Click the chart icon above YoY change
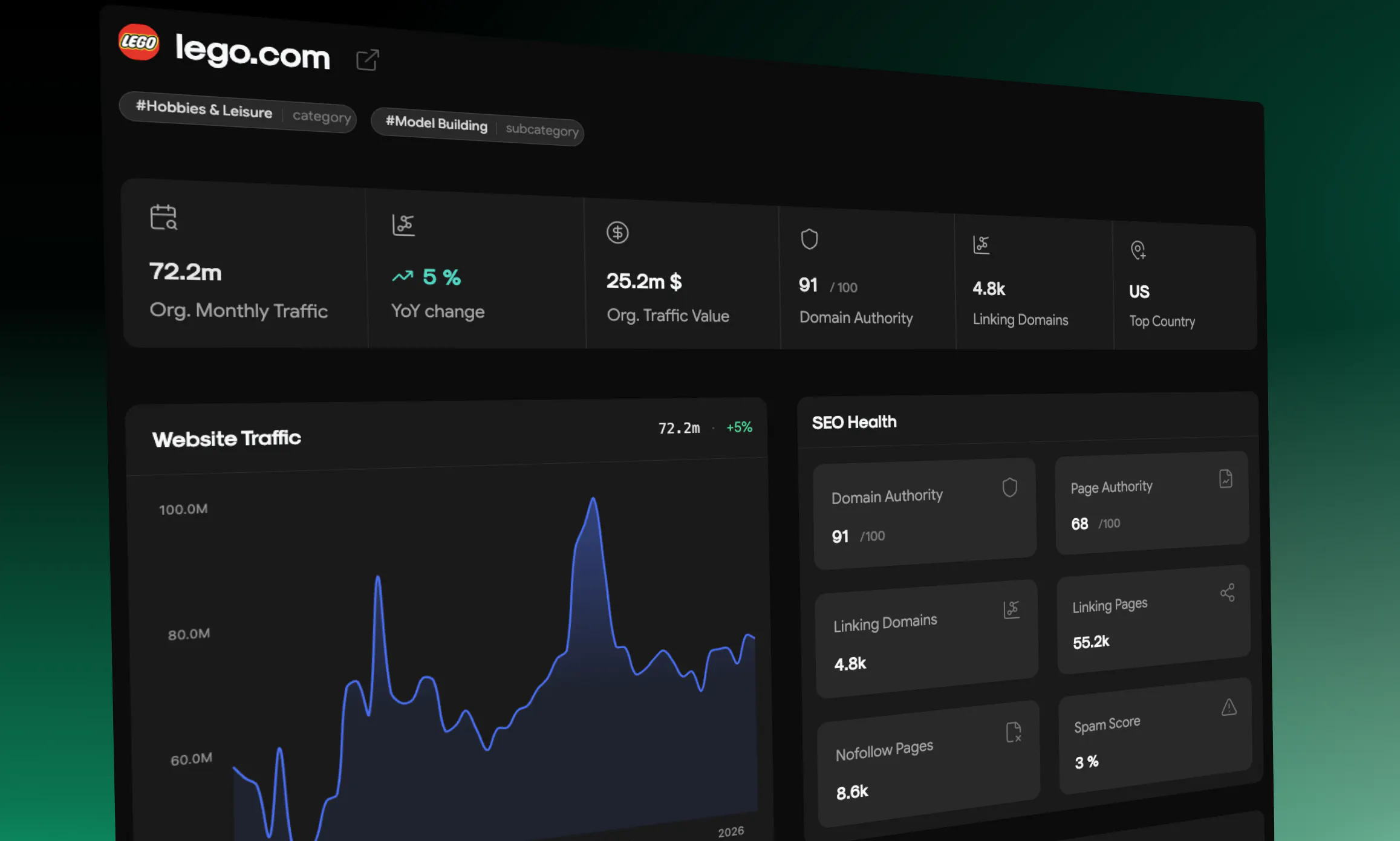Screen dimensions: 1400x841 (403, 225)
